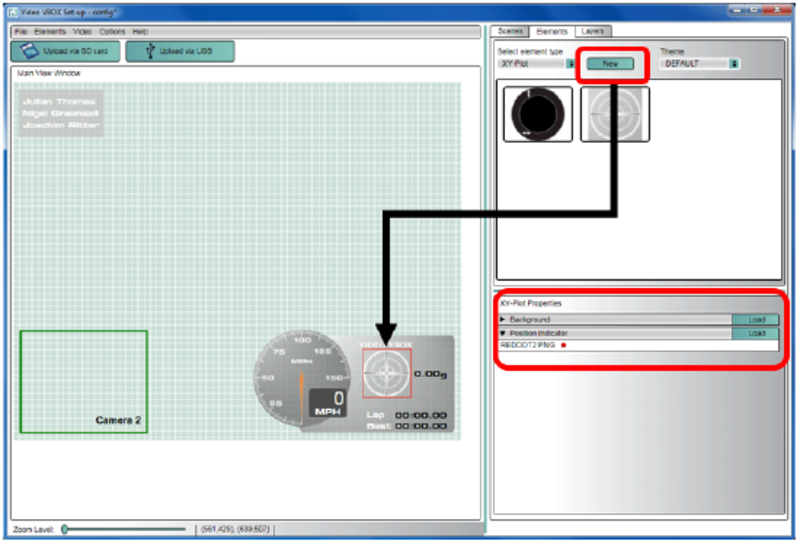This screenshot has width=800, height=544.
Task: Click Load button for Position Indicator
Action: 755,332
